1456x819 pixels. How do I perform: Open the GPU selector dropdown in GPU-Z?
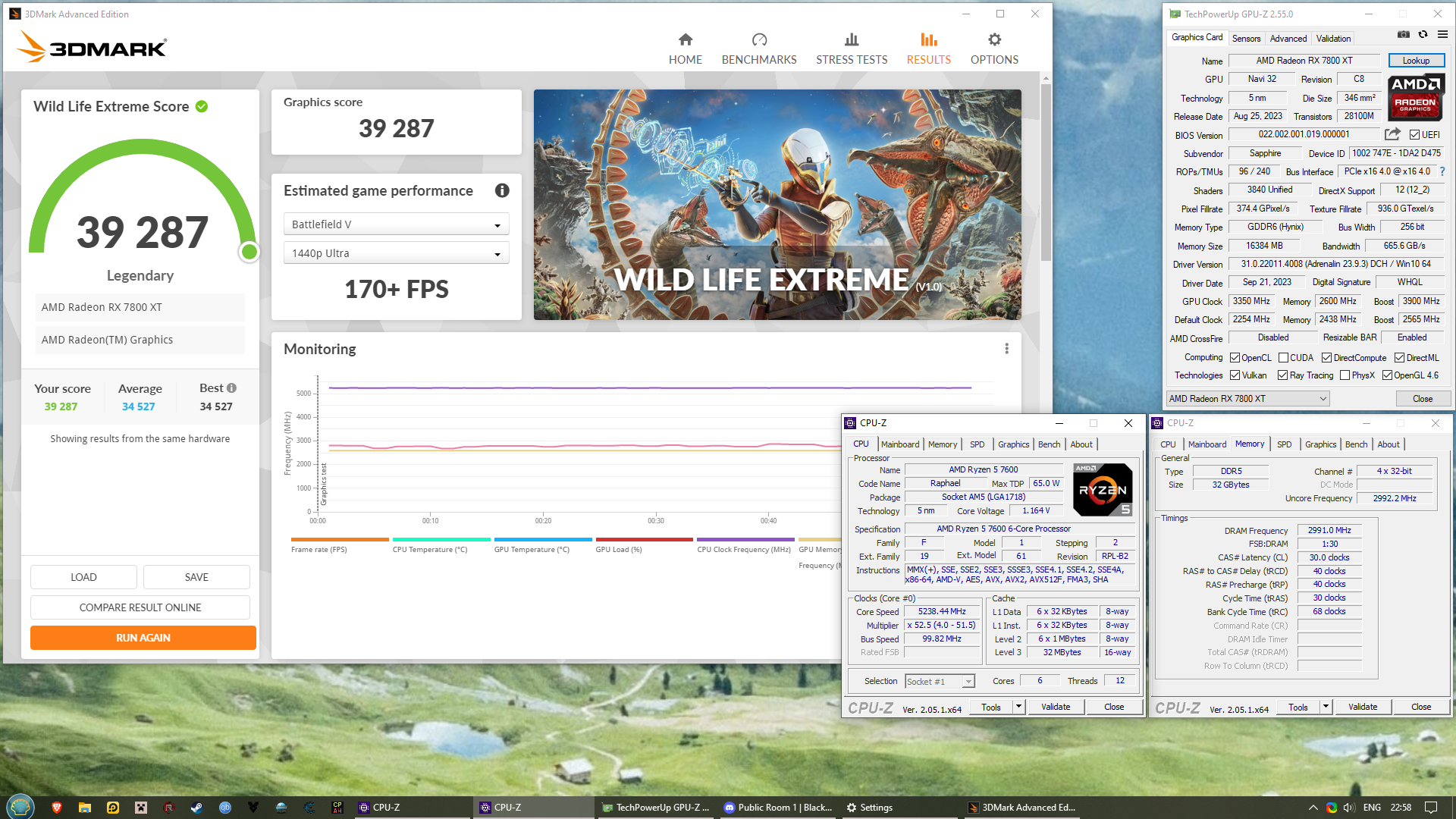pyautogui.click(x=1248, y=399)
